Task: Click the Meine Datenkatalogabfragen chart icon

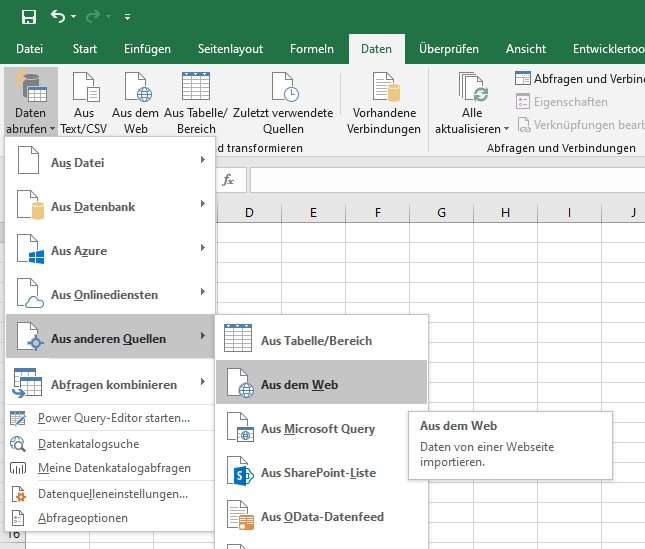Action: click(18, 468)
